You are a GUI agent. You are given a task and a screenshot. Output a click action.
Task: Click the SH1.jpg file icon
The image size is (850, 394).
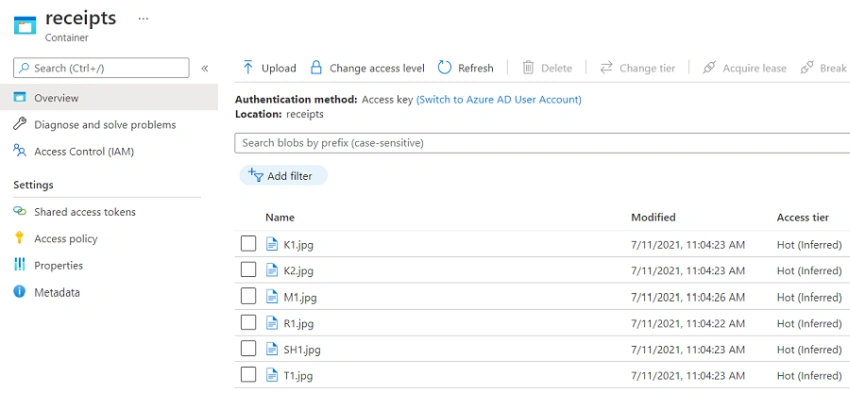tap(272, 349)
